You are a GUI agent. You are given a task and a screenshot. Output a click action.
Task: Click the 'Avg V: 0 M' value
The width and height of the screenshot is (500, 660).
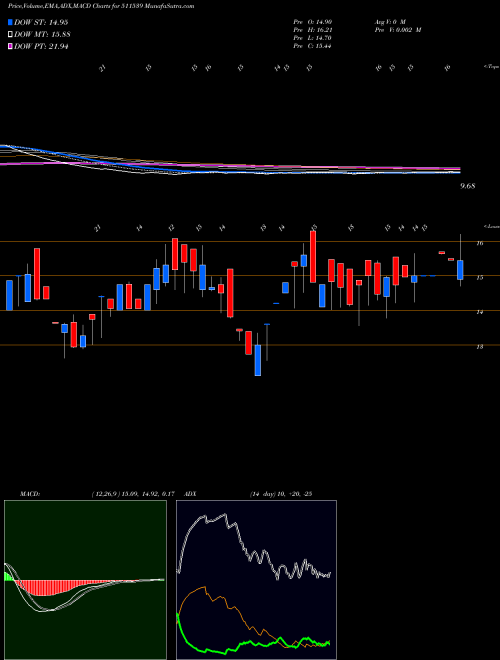tap(389, 21)
